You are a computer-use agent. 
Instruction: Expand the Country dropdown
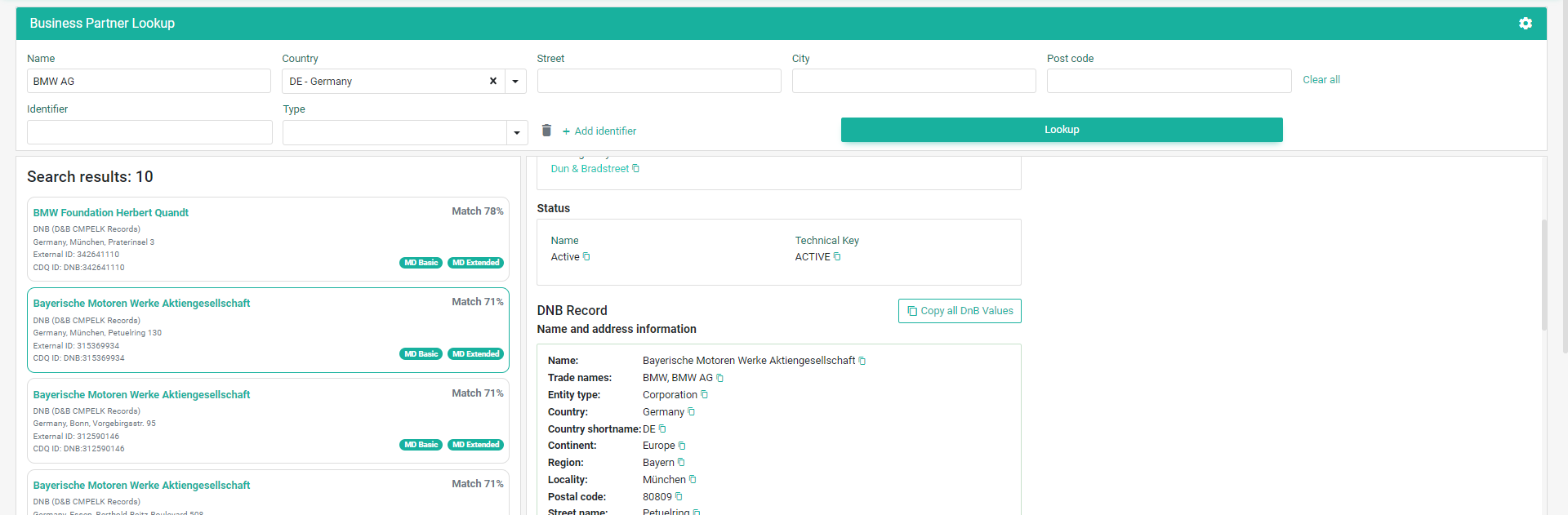[x=515, y=82]
